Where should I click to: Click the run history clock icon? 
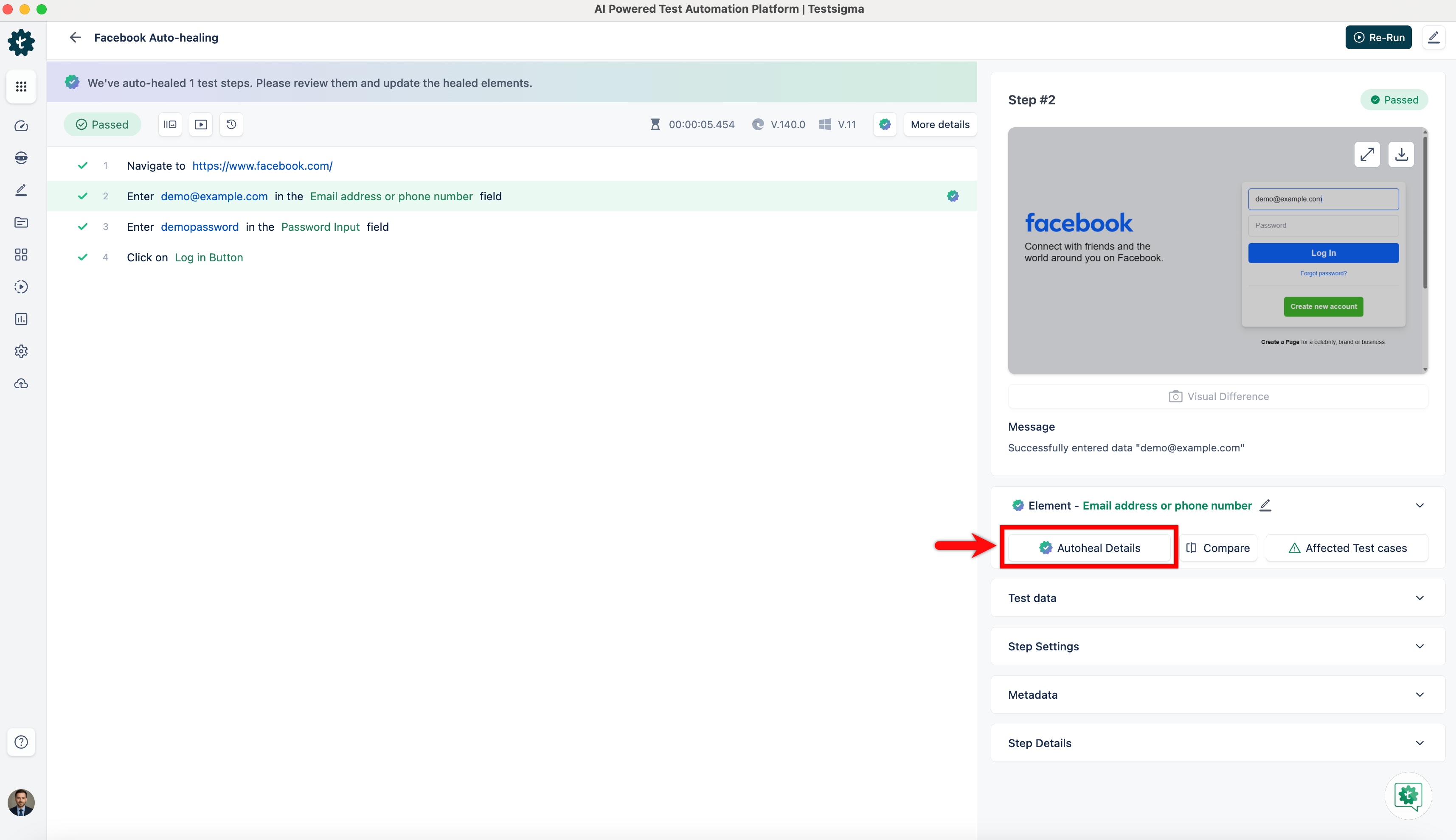point(231,125)
